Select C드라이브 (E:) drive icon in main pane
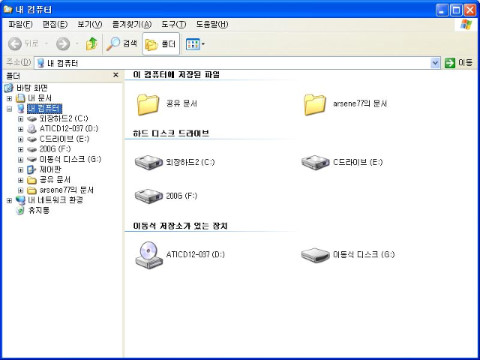 pos(315,162)
